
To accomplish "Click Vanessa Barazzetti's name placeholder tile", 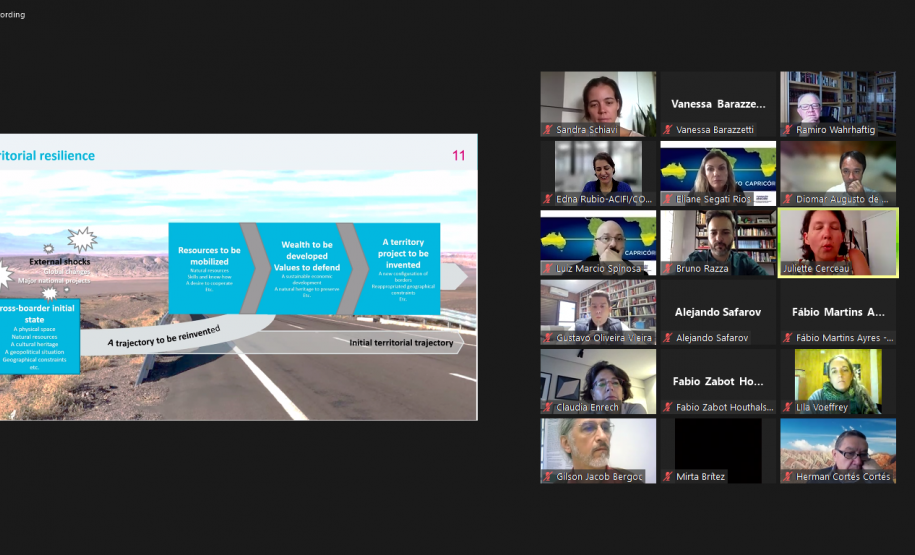I will 718,103.
